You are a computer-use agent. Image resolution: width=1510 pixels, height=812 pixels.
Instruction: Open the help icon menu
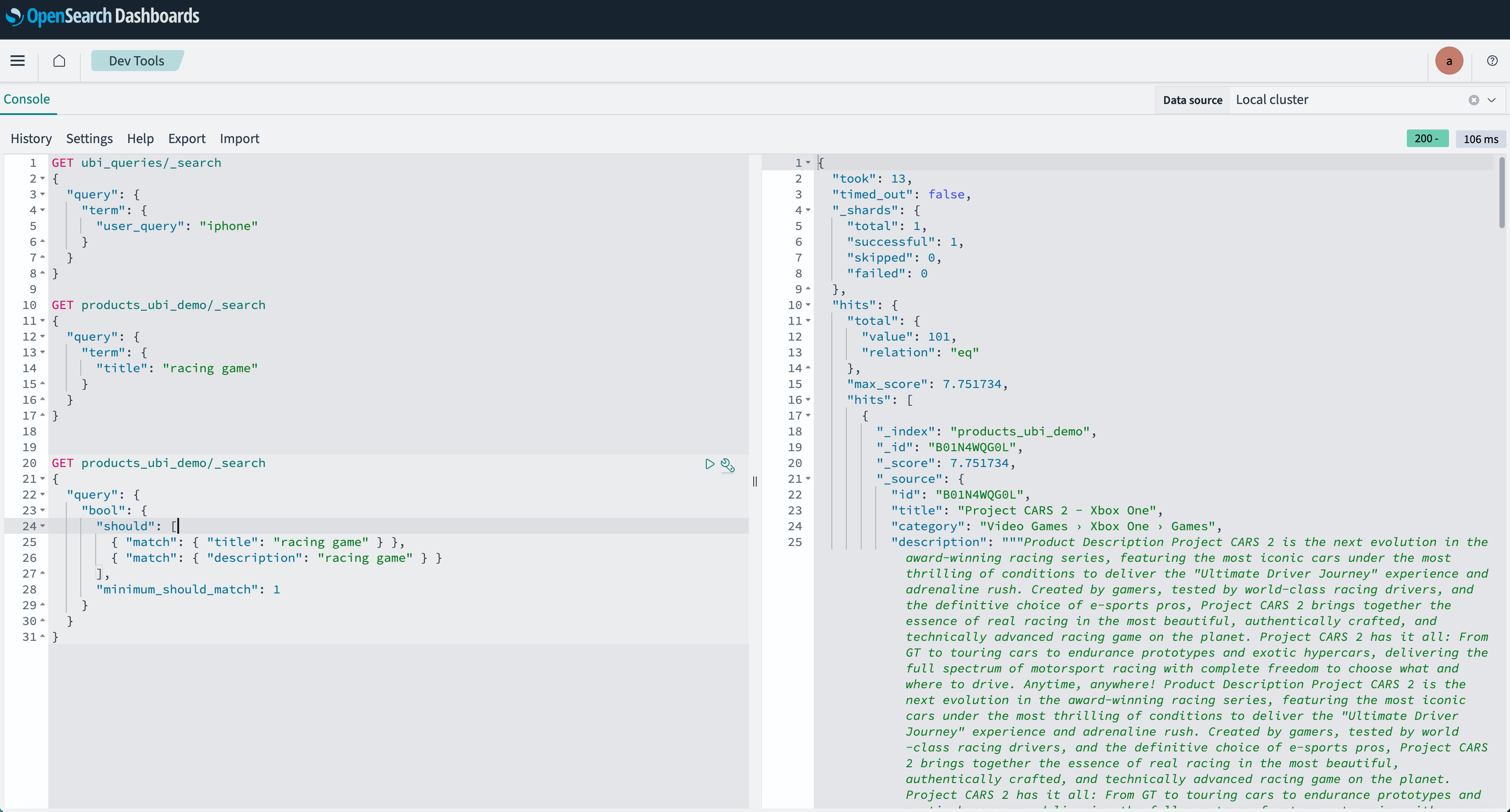tap(1492, 61)
